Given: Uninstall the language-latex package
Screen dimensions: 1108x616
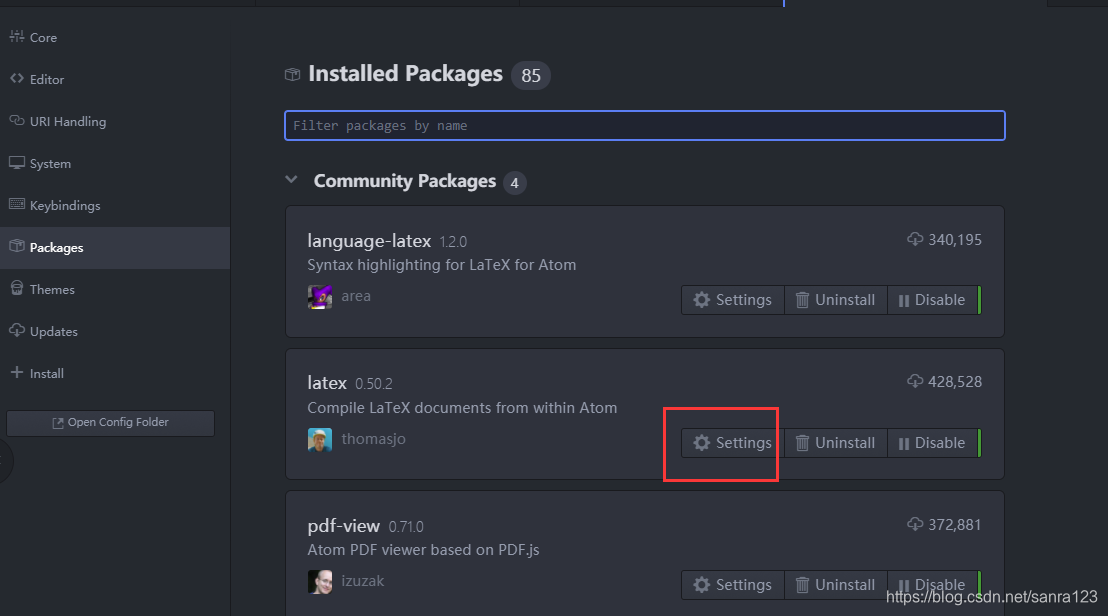Looking at the screenshot, I should pyautogui.click(x=836, y=300).
